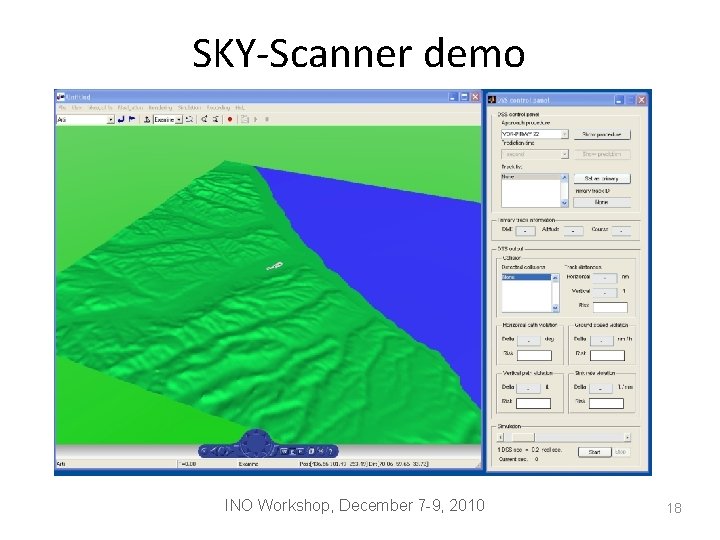Click the Show procedure button
Viewport: 720px width, 540px height.
(602, 135)
